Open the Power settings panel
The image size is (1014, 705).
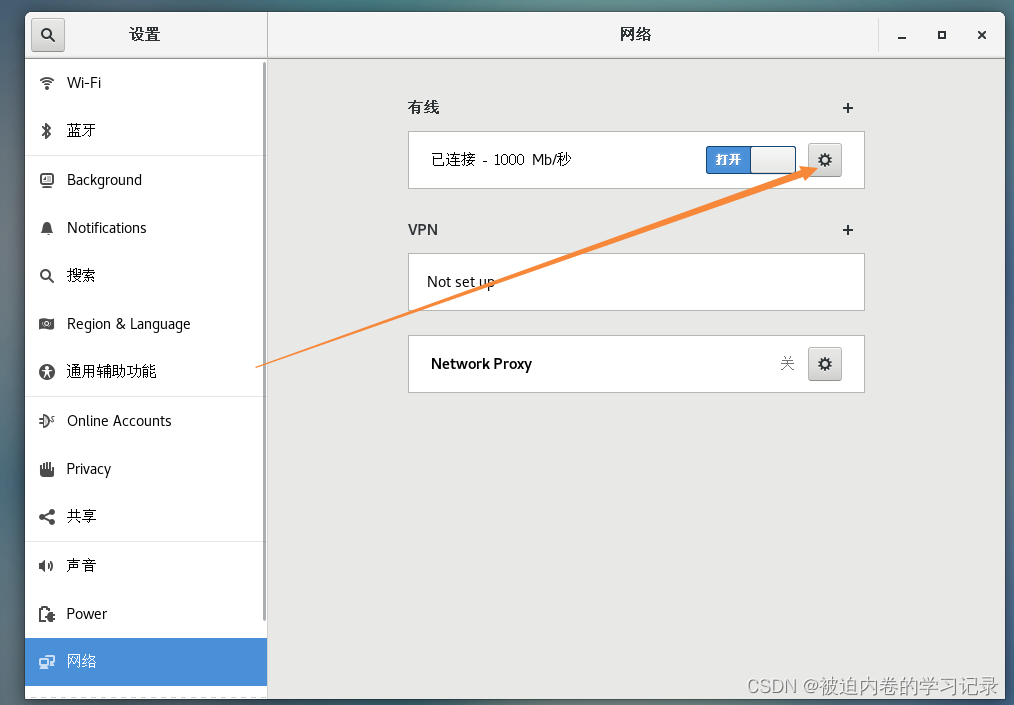coord(145,613)
